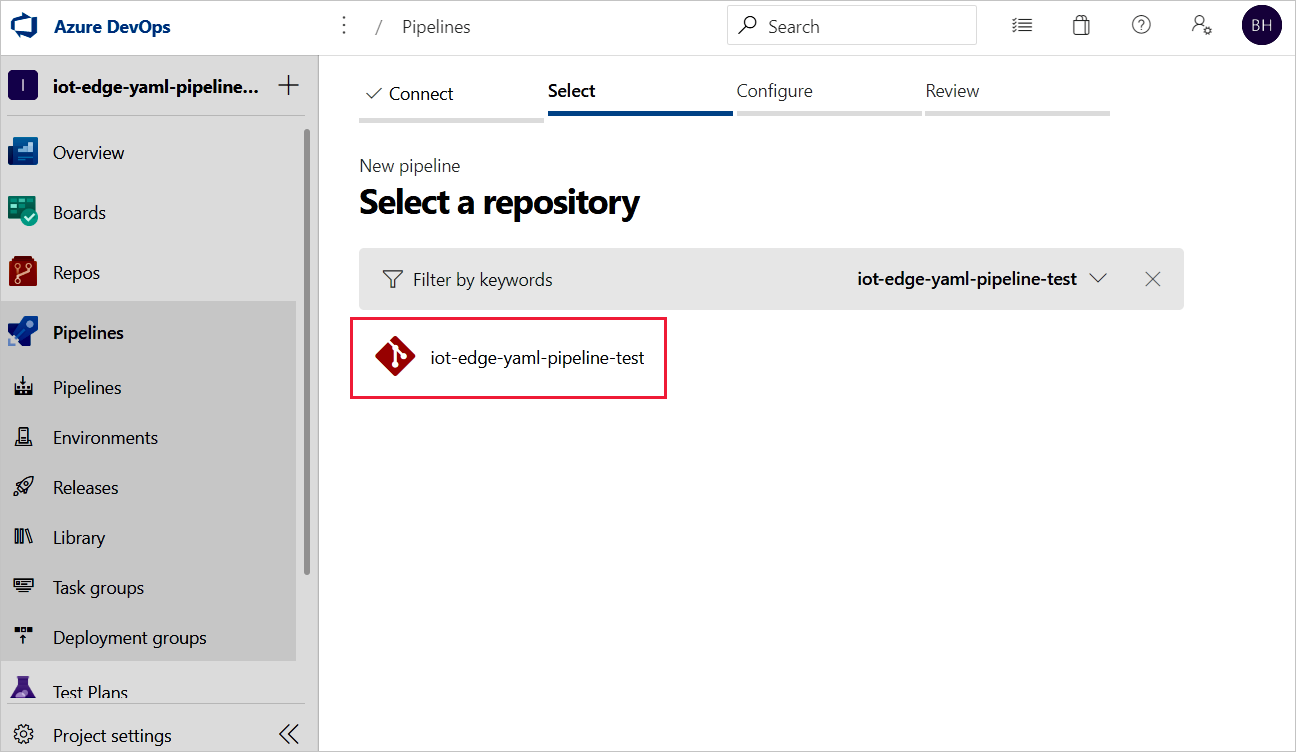Open the user settings person icon

[x=1201, y=25]
